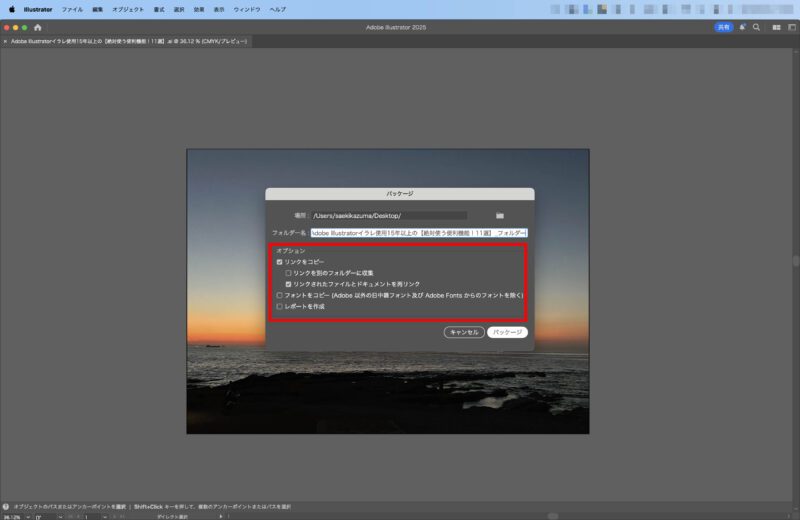Click the help question mark icon in status bar
The image size is (800, 520).
[x=6, y=507]
